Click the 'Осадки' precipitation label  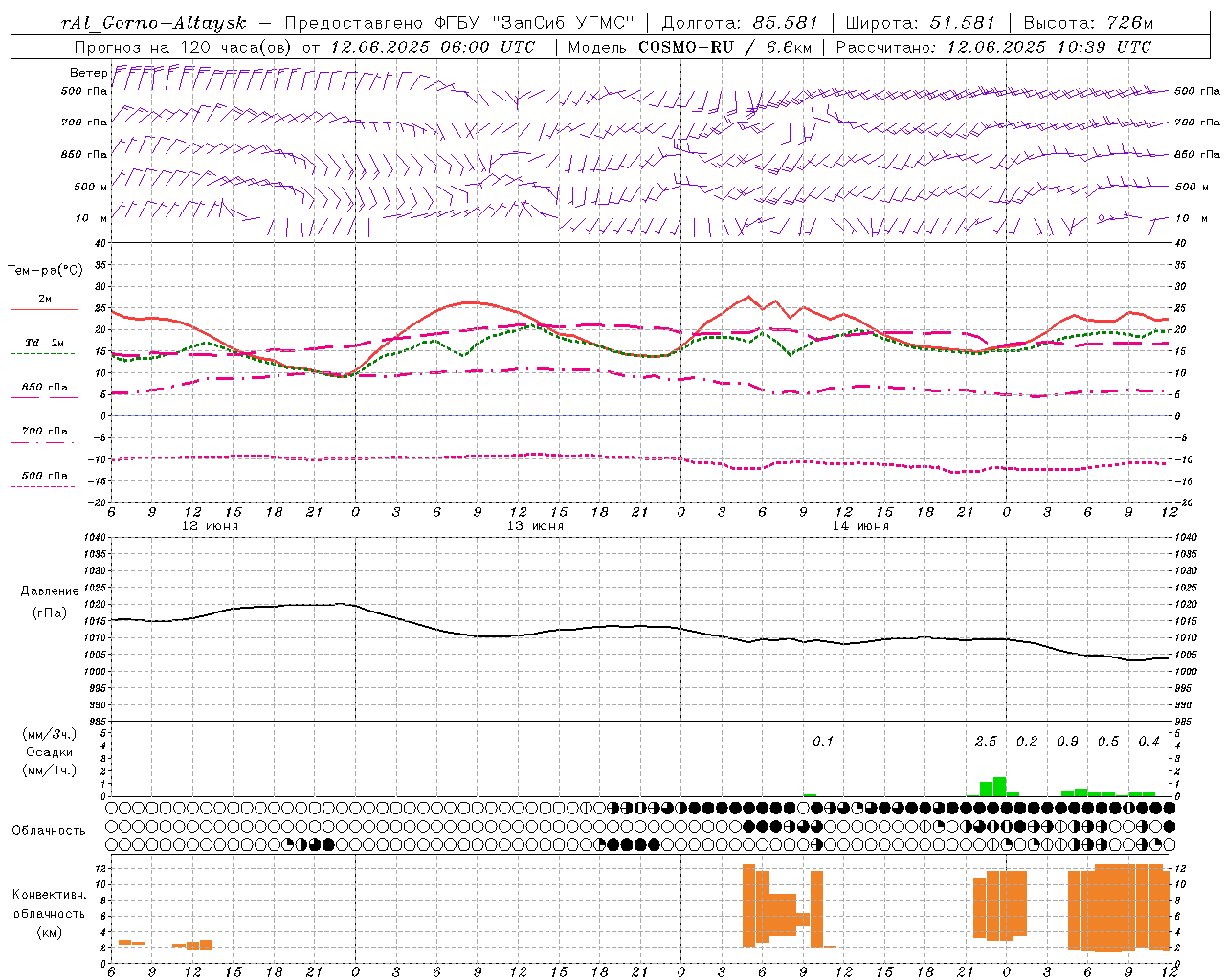coord(50,752)
